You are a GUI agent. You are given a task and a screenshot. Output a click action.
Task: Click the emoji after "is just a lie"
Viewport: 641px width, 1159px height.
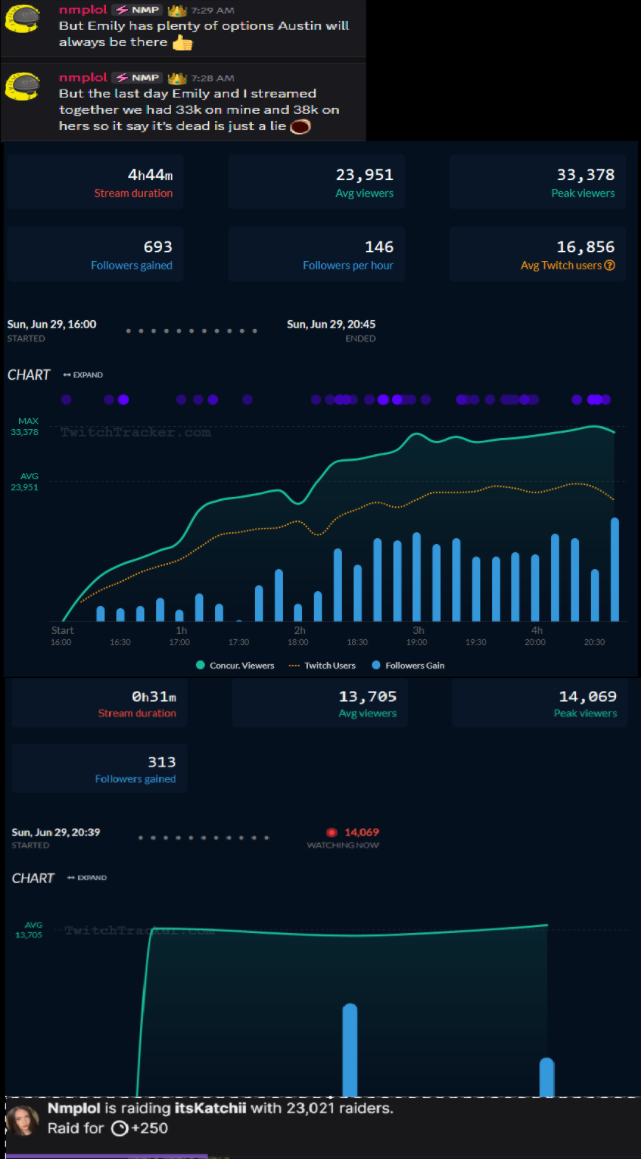click(x=300, y=126)
